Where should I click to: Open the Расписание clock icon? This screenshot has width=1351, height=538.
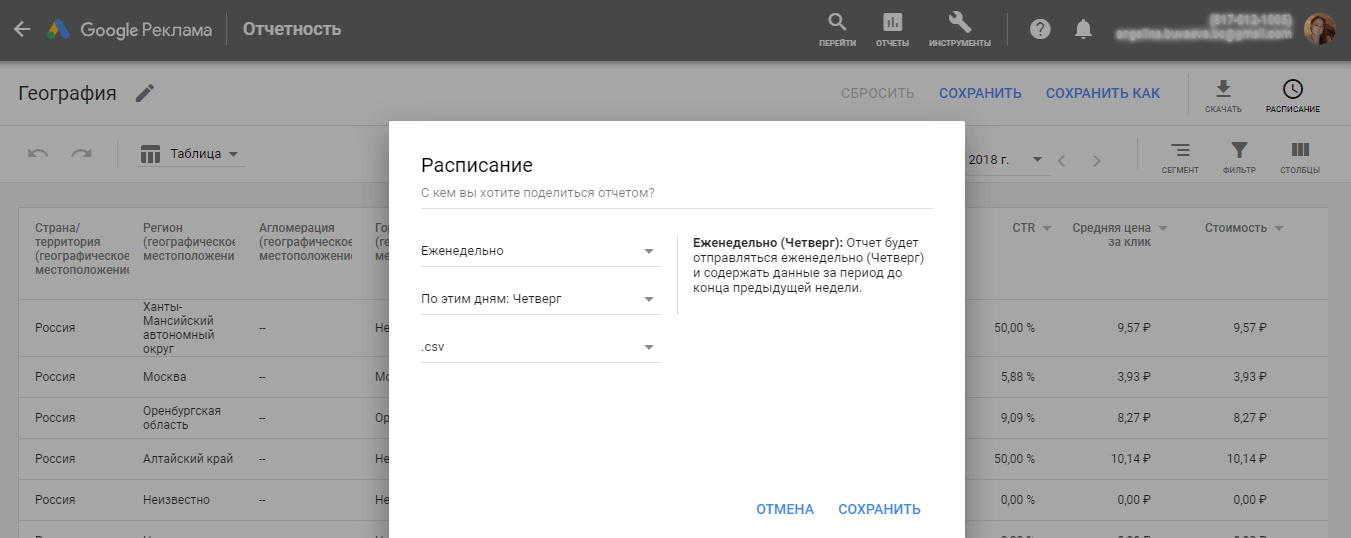click(1292, 92)
